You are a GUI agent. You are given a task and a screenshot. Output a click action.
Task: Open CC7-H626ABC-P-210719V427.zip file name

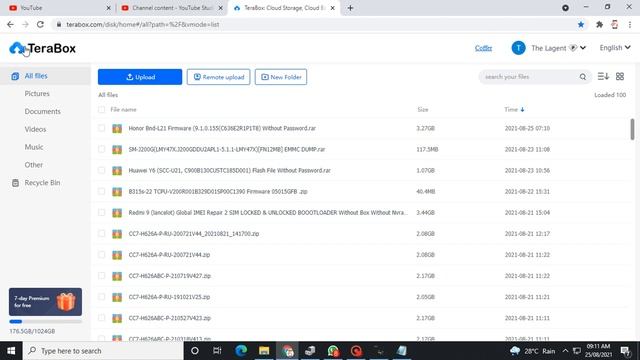169,276
